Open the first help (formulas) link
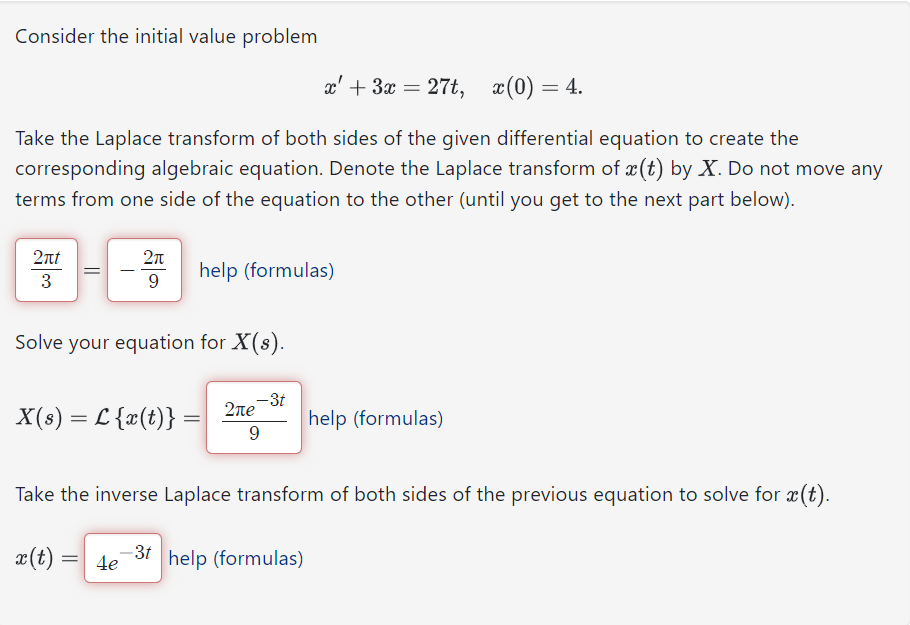 [265, 270]
